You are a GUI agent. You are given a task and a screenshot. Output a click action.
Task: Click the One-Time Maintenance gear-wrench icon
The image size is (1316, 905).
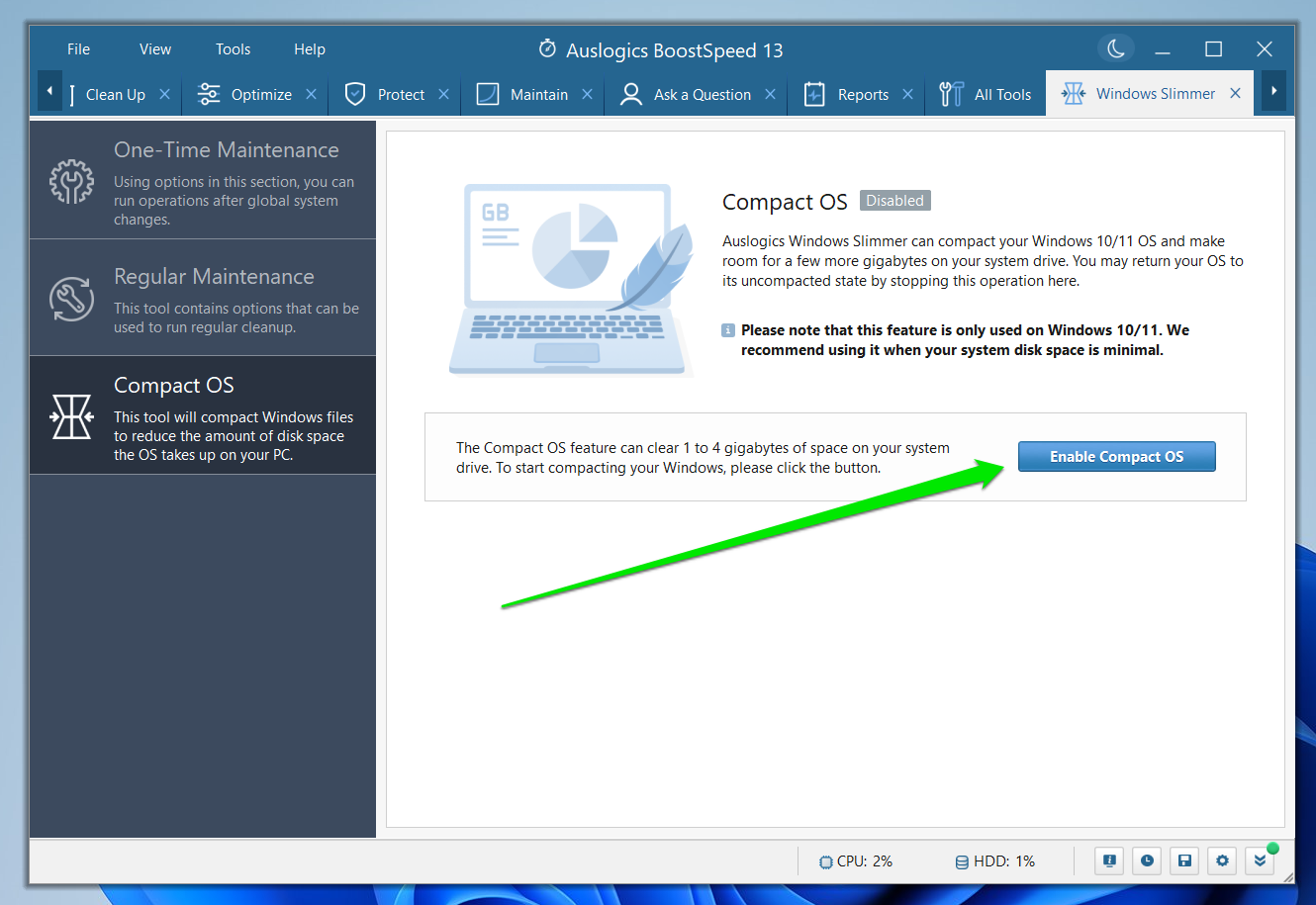click(72, 181)
